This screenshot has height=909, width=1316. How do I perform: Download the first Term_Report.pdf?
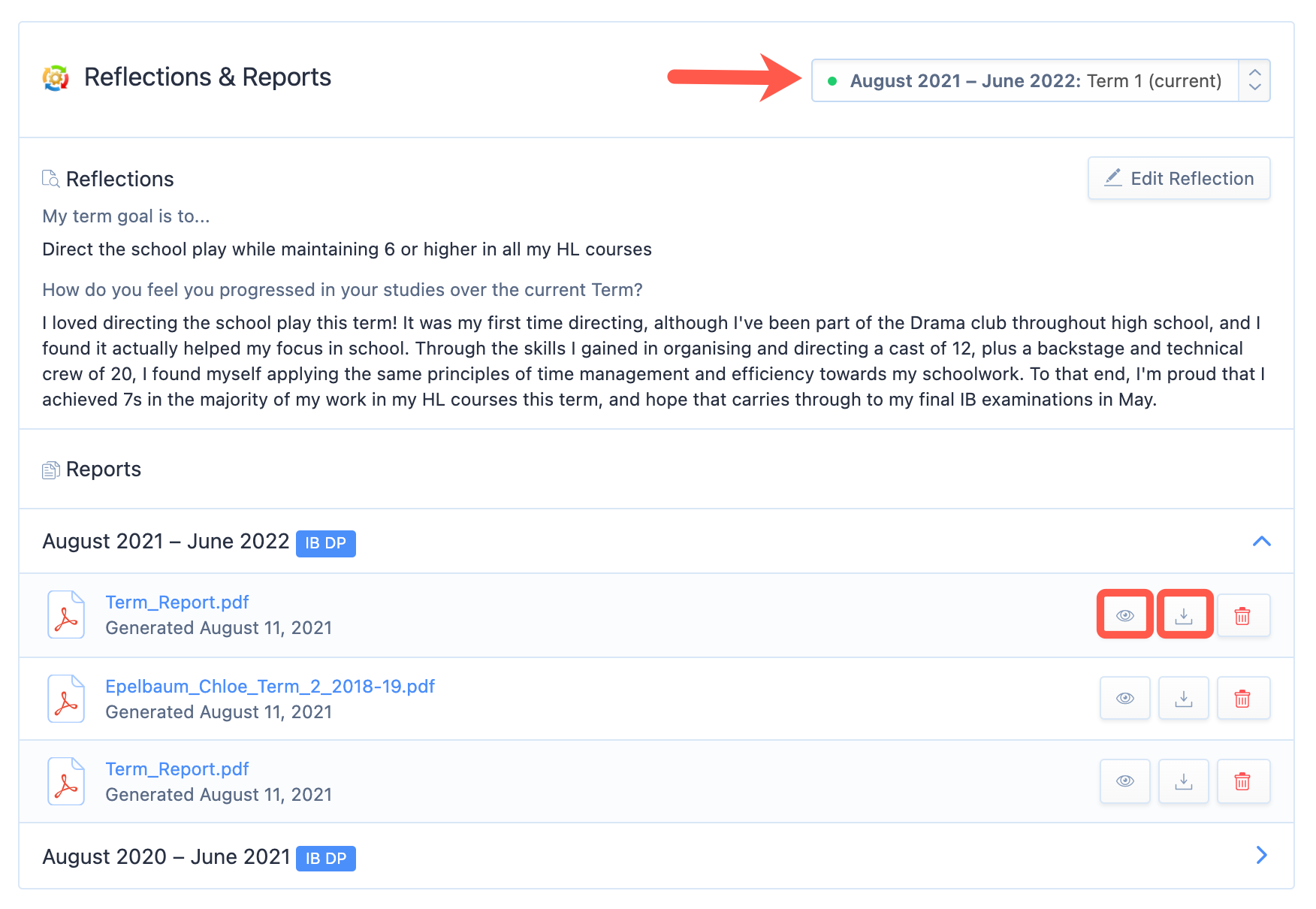pos(1184,615)
